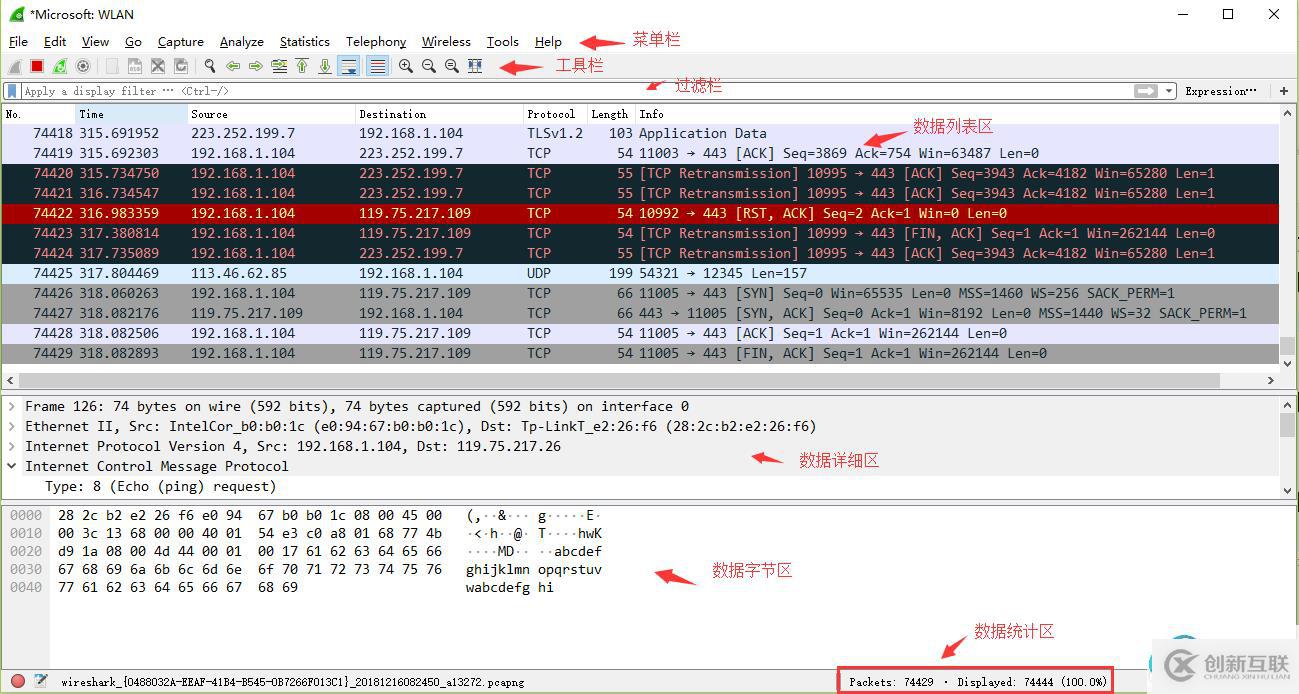The height and width of the screenshot is (694, 1299).
Task: Click the packet list horizontal scrollbar
Action: point(619,380)
